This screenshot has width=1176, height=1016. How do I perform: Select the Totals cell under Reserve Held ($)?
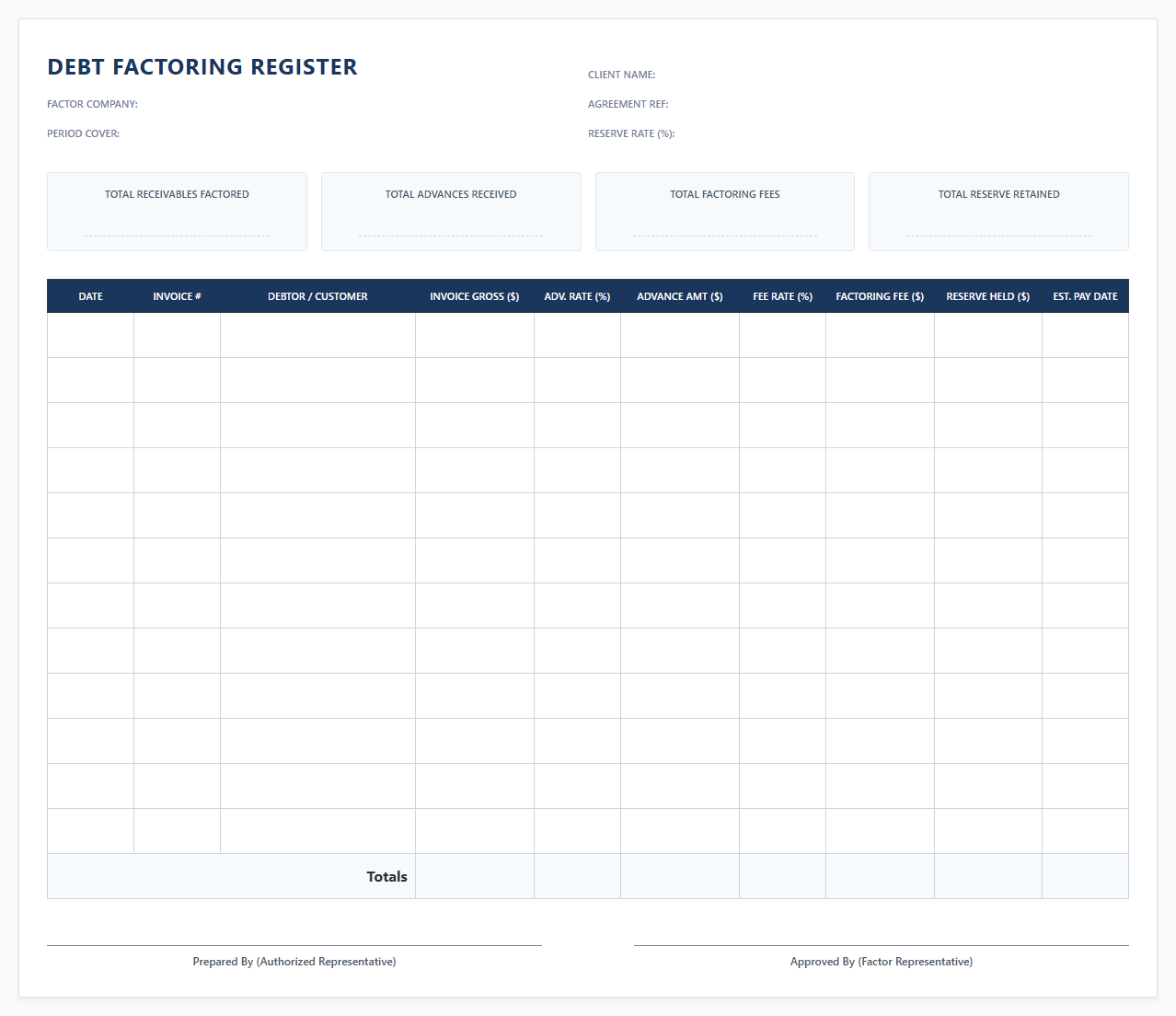[x=988, y=876]
